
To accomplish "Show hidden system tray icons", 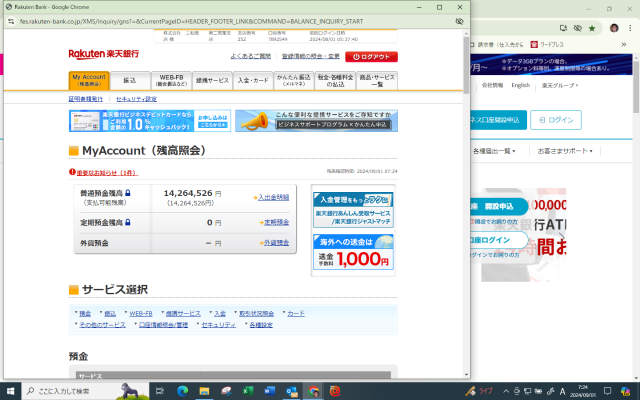I will (x=506, y=391).
